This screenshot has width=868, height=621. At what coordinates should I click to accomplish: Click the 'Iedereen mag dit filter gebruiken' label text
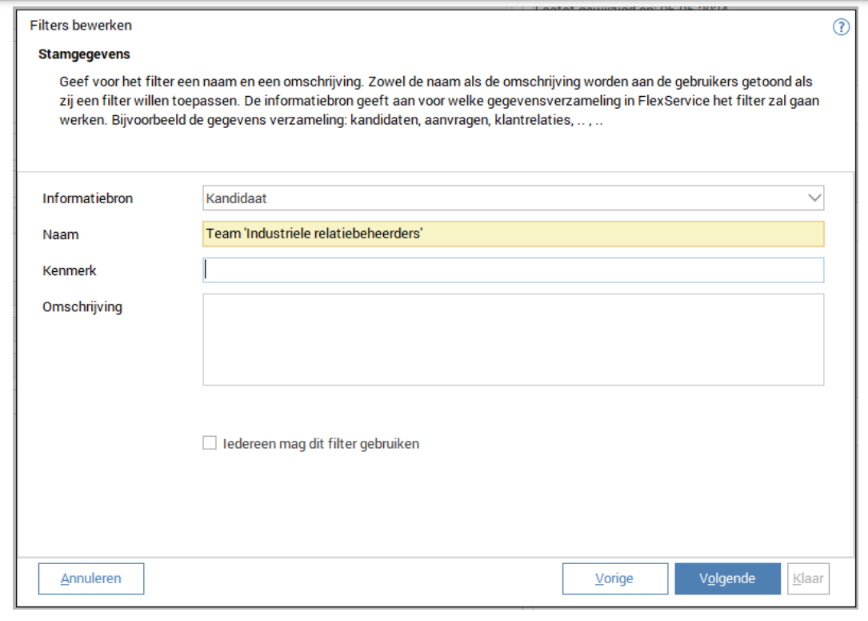[x=321, y=444]
